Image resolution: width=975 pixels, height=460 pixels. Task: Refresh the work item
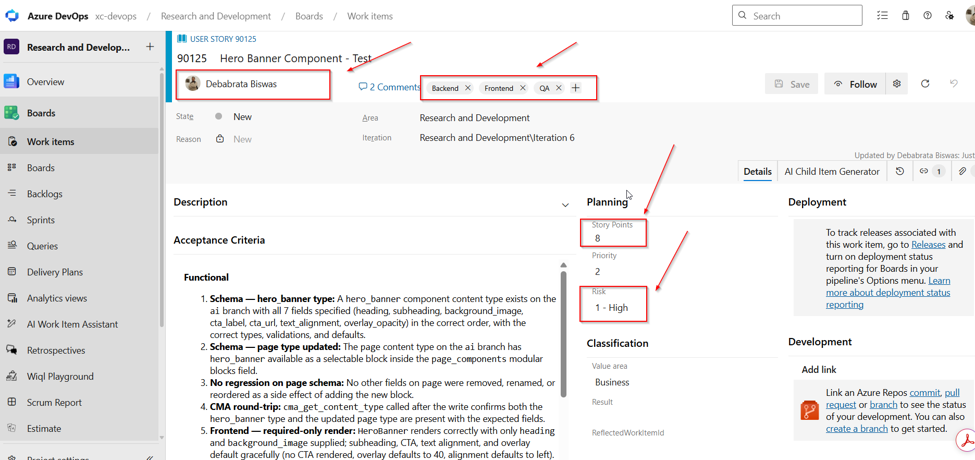(925, 84)
